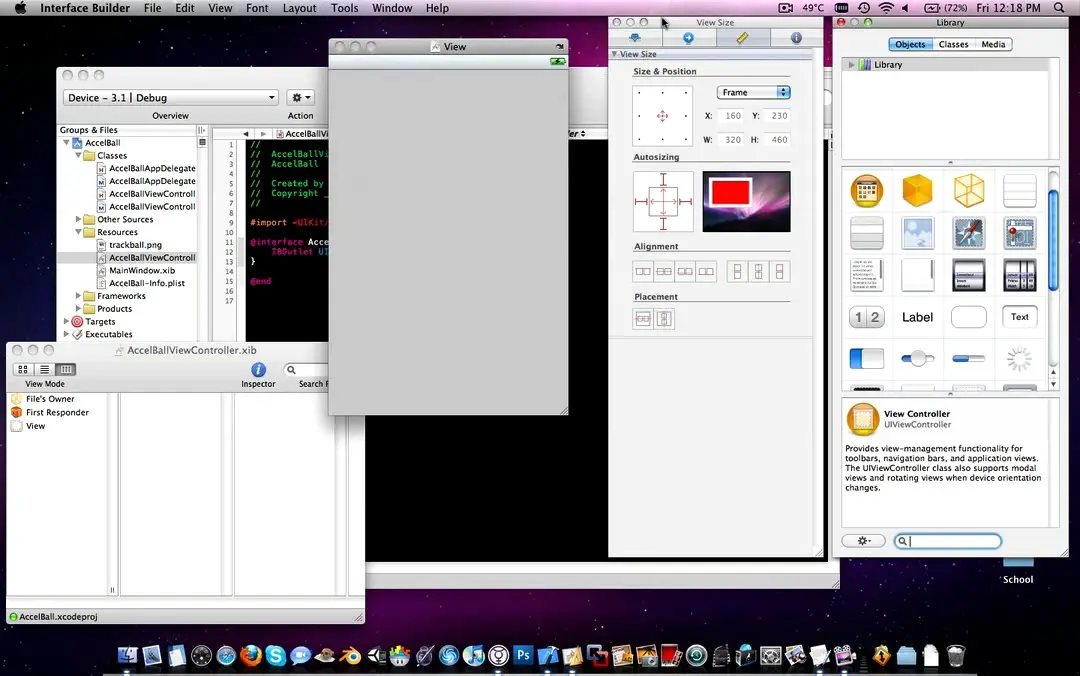Screen dimensions: 1080x676
Task: Choose the Progress View bar object
Action: click(x=968, y=358)
